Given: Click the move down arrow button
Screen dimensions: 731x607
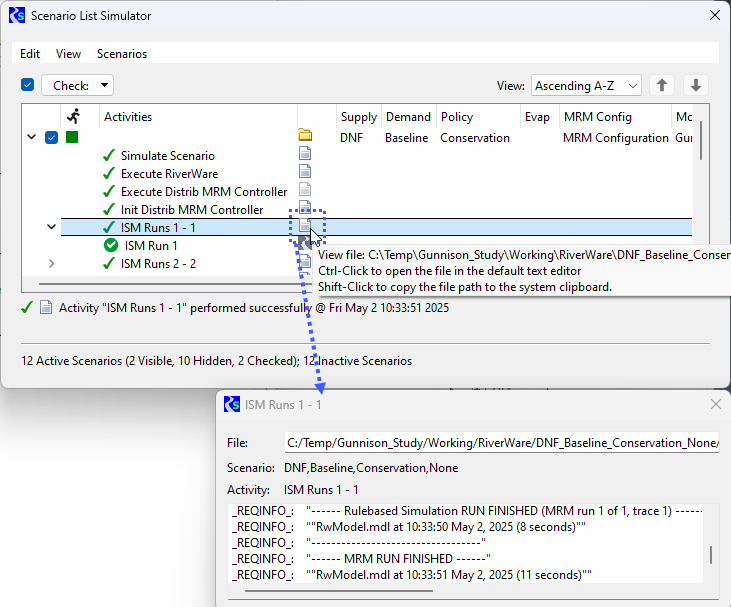Looking at the screenshot, I should (x=696, y=86).
